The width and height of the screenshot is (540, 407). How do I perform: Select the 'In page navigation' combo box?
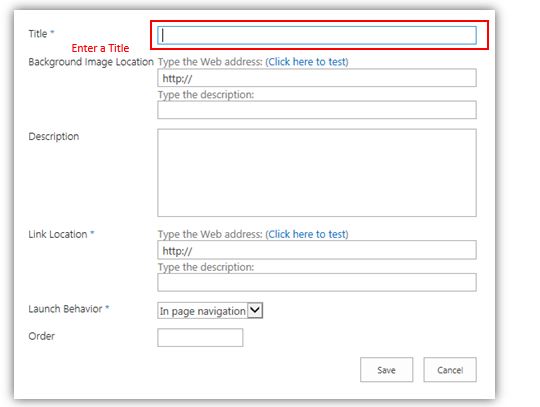click(210, 310)
